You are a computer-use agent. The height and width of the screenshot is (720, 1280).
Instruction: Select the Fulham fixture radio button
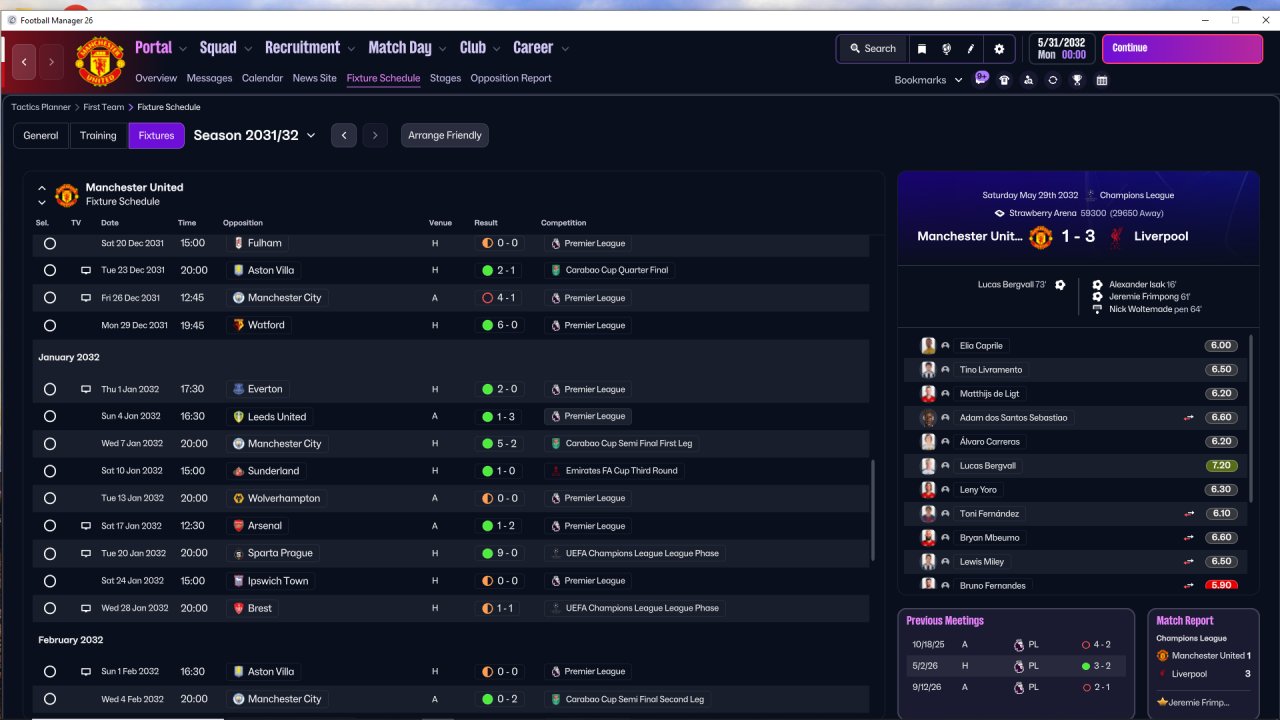tap(50, 243)
